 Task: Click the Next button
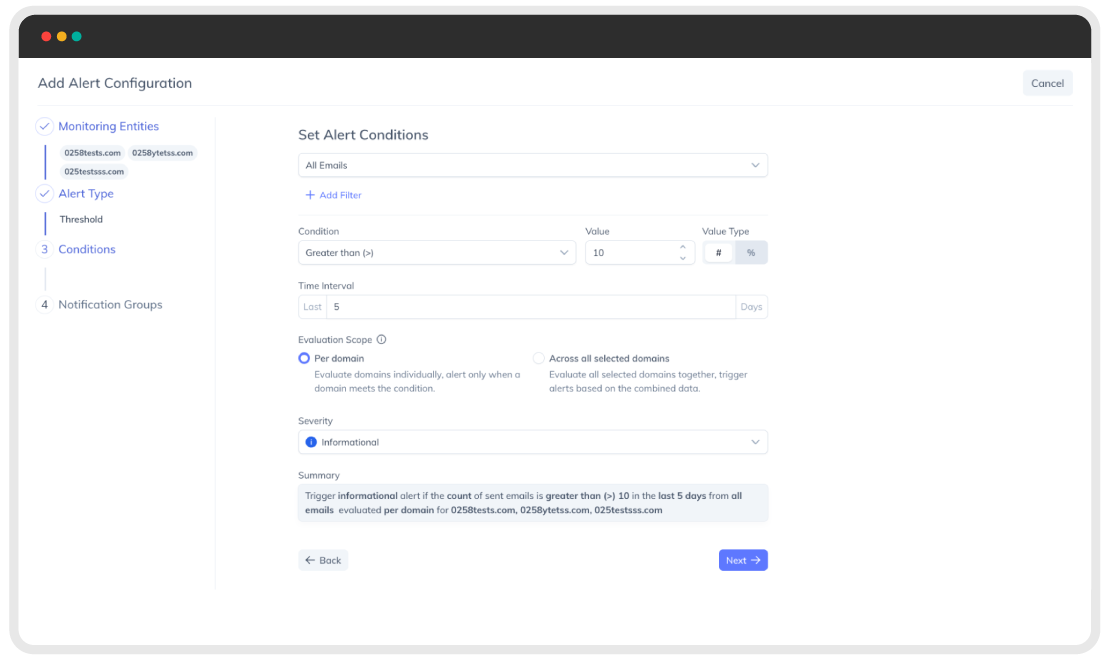pyautogui.click(x=743, y=560)
